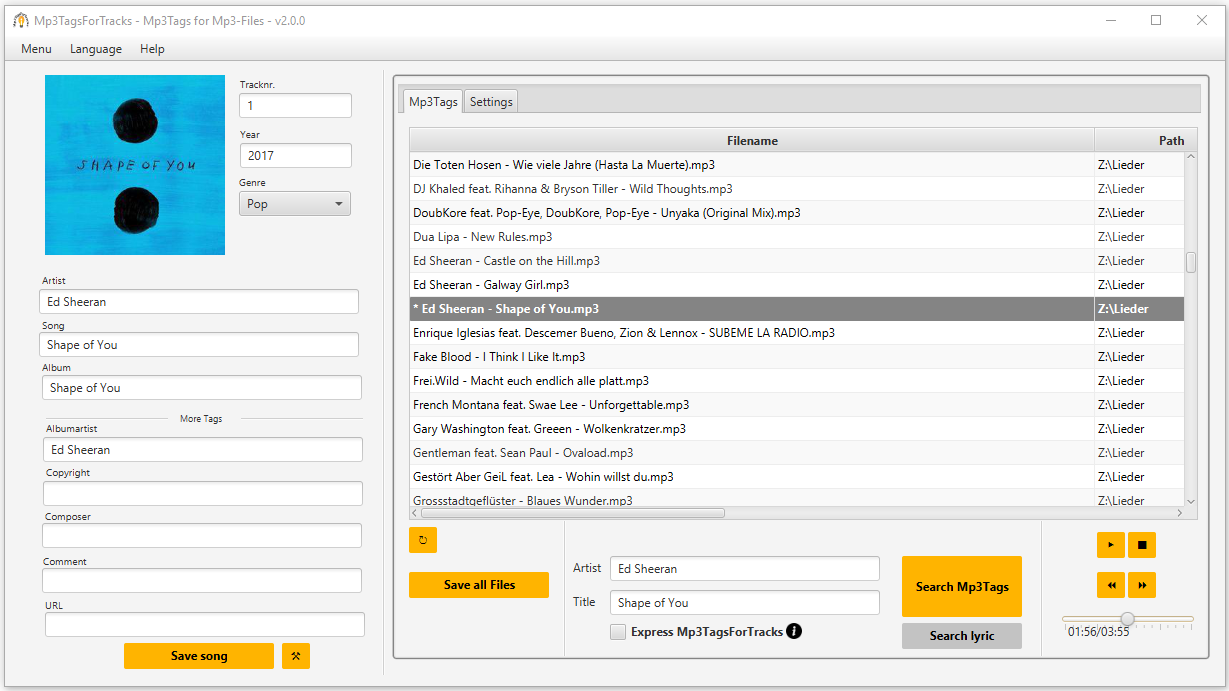Click the Mp3TagsForTracks app icon in title bar
This screenshot has height=691, width=1229.
click(20, 20)
